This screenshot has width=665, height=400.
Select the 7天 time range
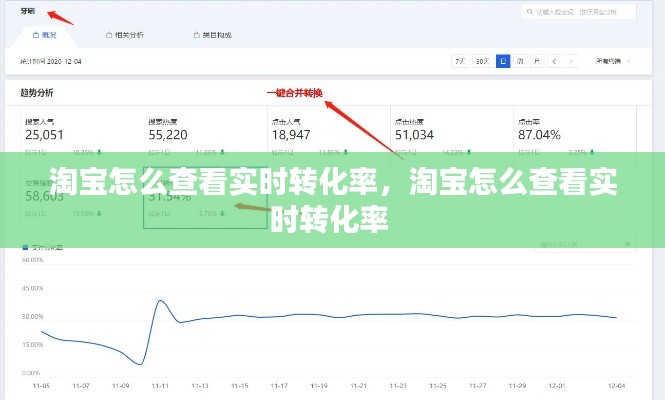(460, 61)
